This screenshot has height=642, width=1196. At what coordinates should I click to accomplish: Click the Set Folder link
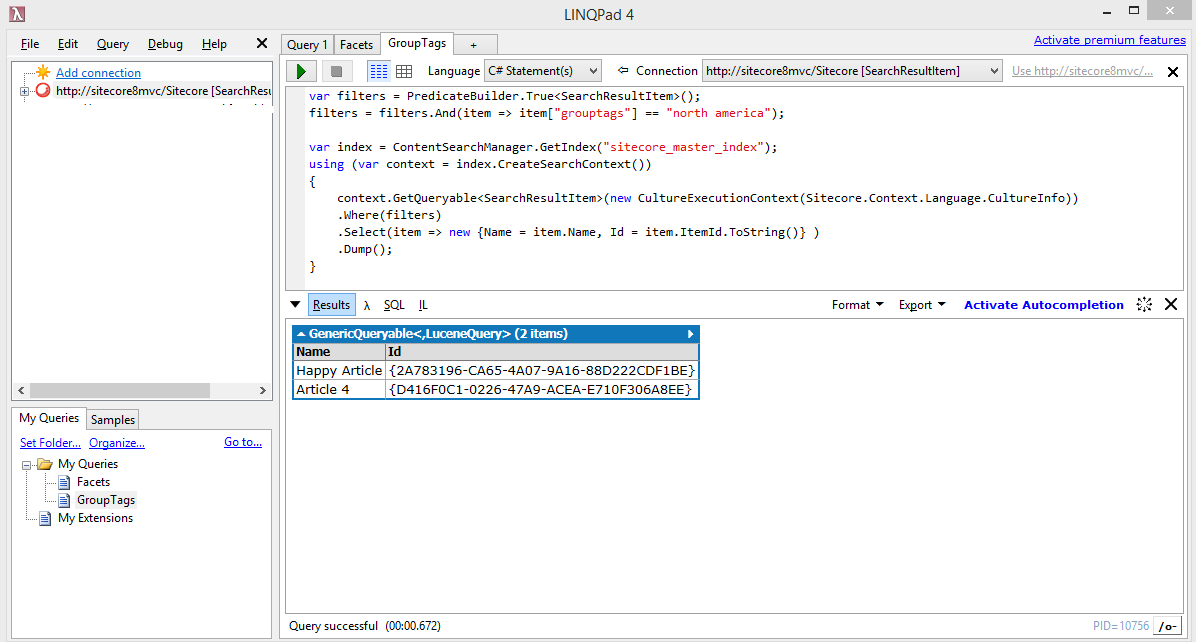click(x=50, y=443)
